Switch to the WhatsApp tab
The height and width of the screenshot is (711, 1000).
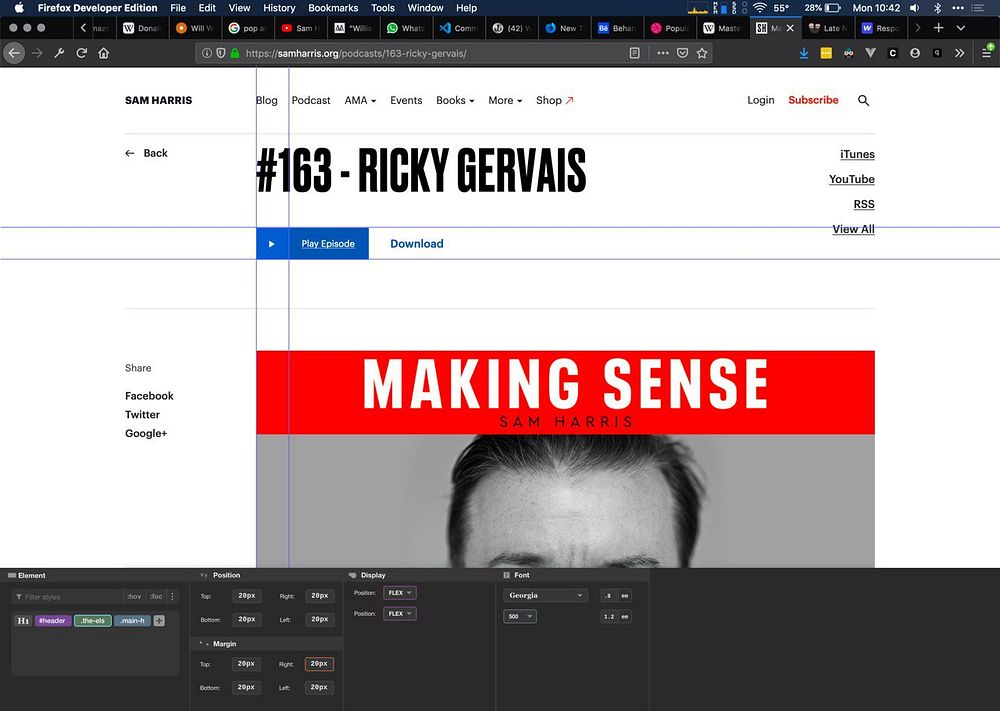pos(406,28)
